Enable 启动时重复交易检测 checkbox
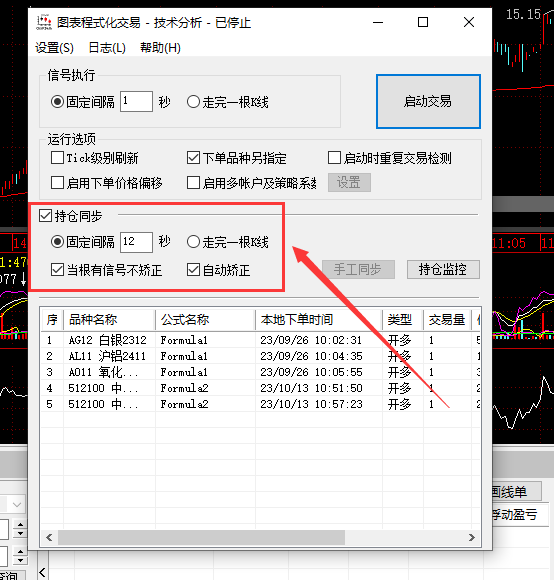Viewport: 554px width, 580px height. coord(334,158)
